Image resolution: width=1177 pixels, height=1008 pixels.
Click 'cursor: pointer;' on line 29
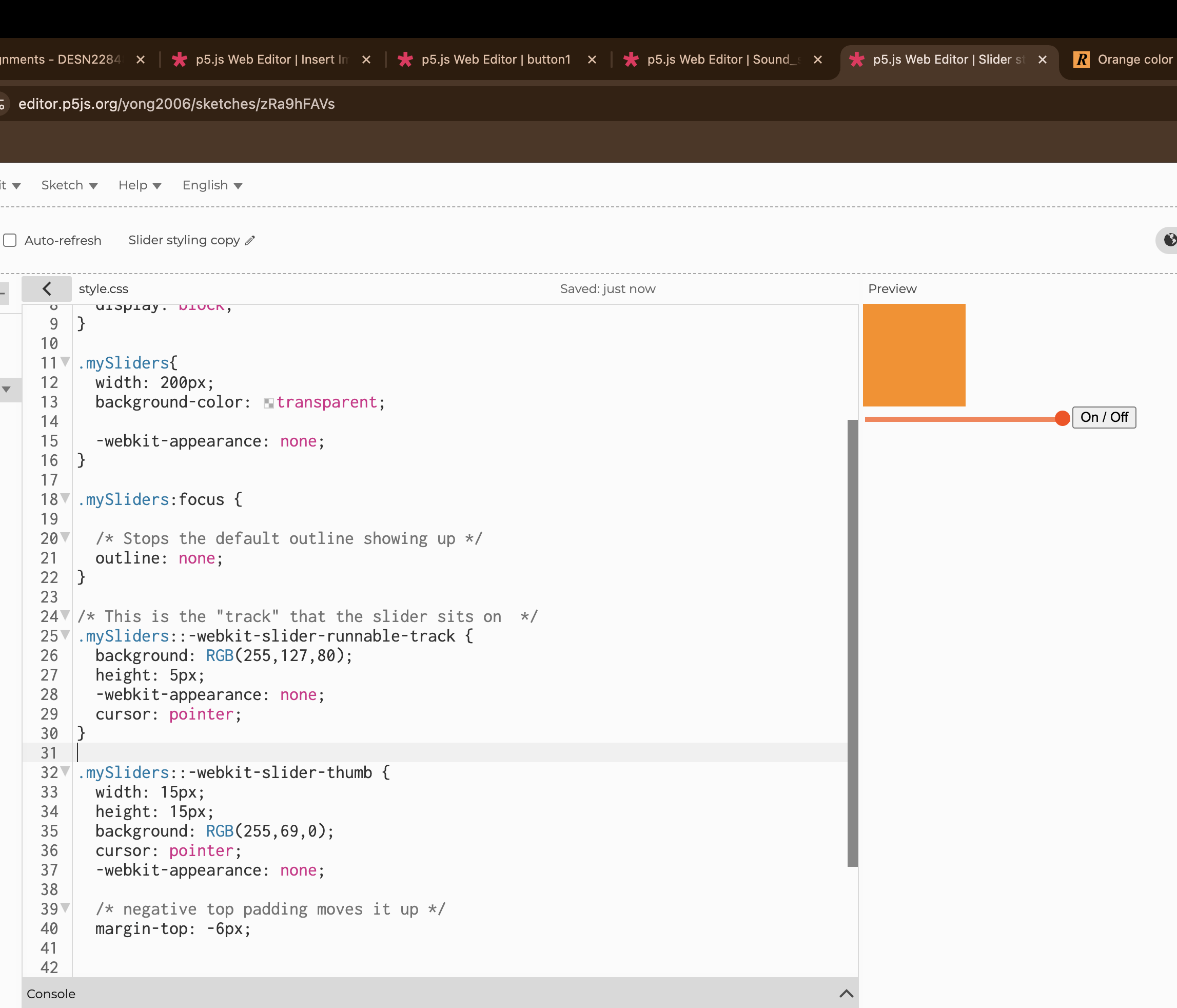coord(169,714)
